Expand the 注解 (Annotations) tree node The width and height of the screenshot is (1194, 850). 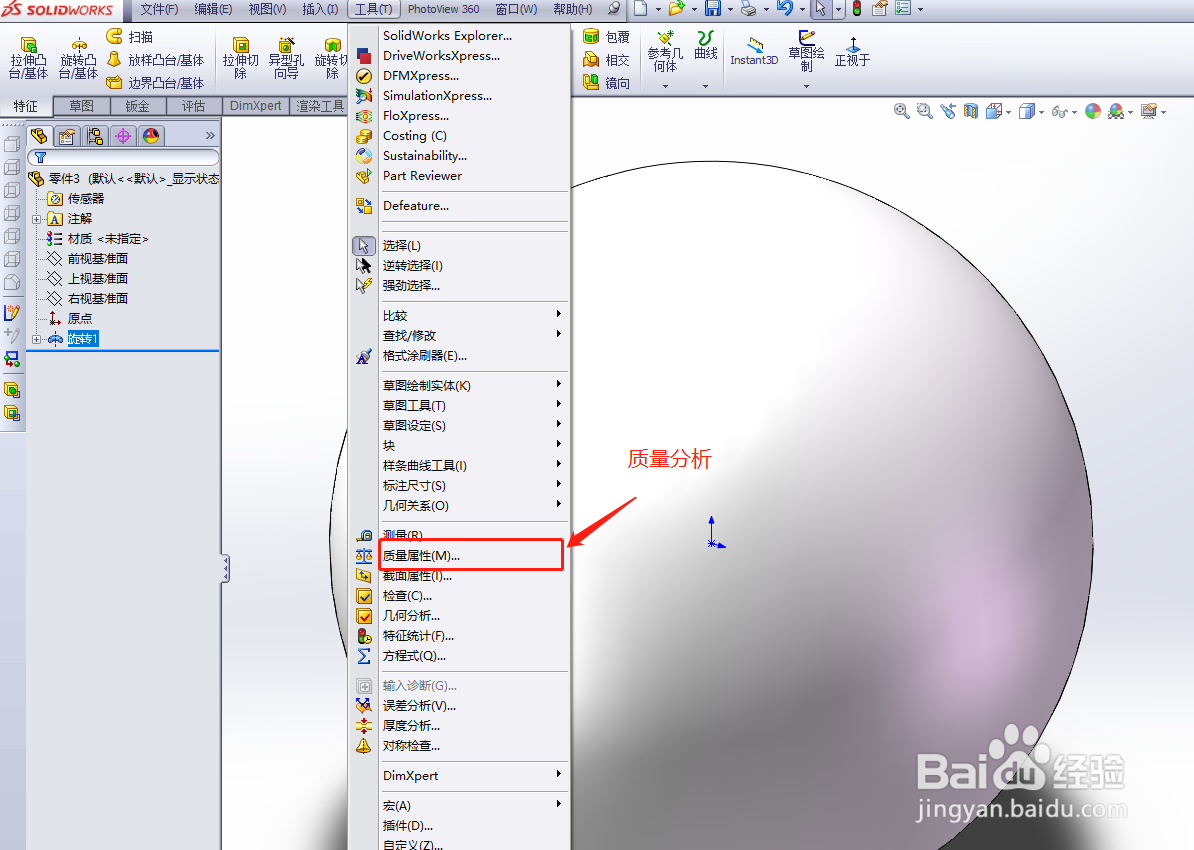coord(37,219)
